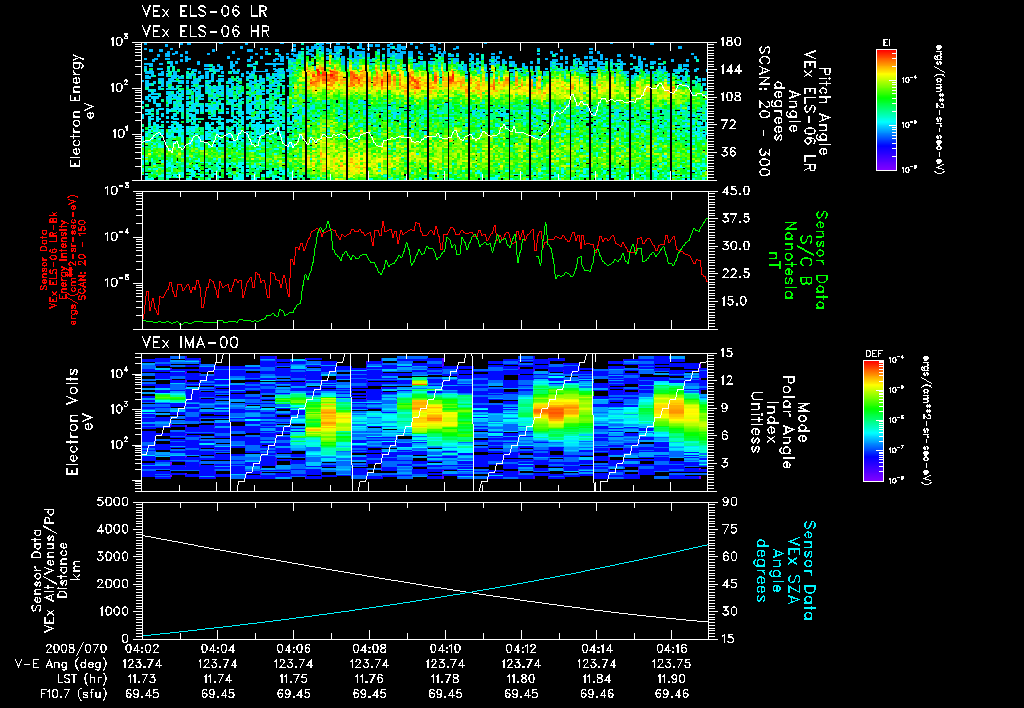The width and height of the screenshot is (1024, 708).
Task: Click the 'Mode Polar Angle Index' axis label
Action: 787,422
